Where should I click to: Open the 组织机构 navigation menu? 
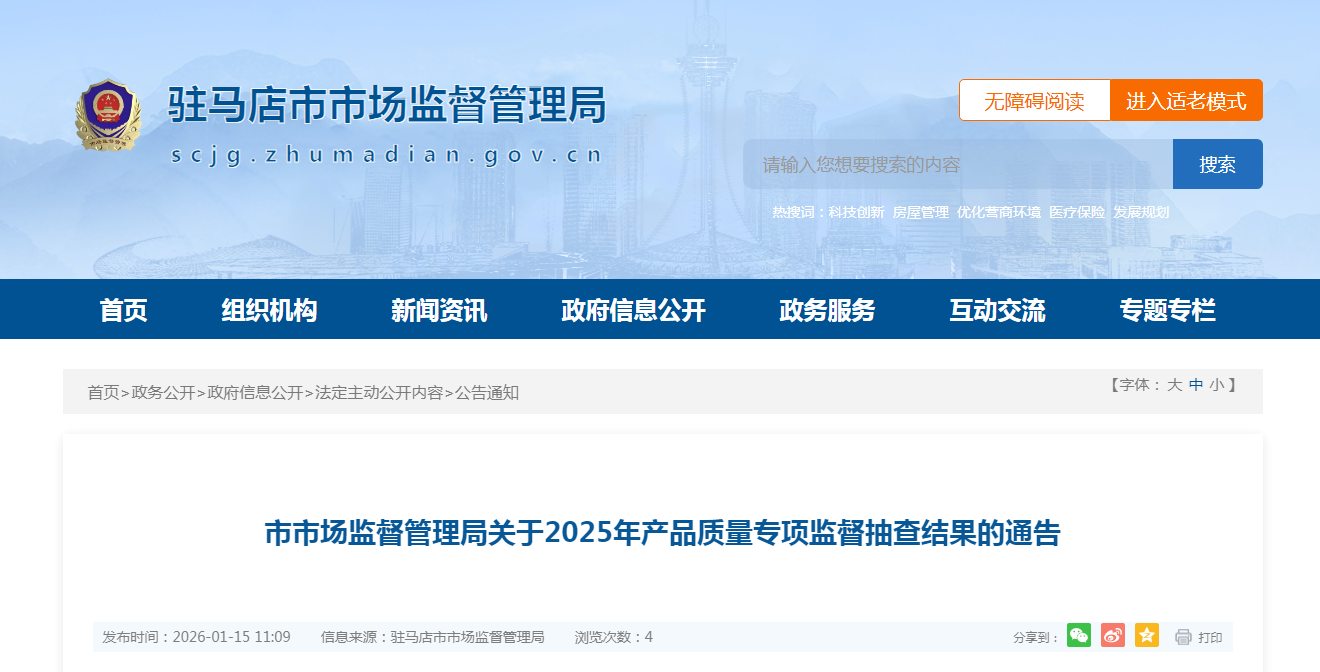(269, 310)
